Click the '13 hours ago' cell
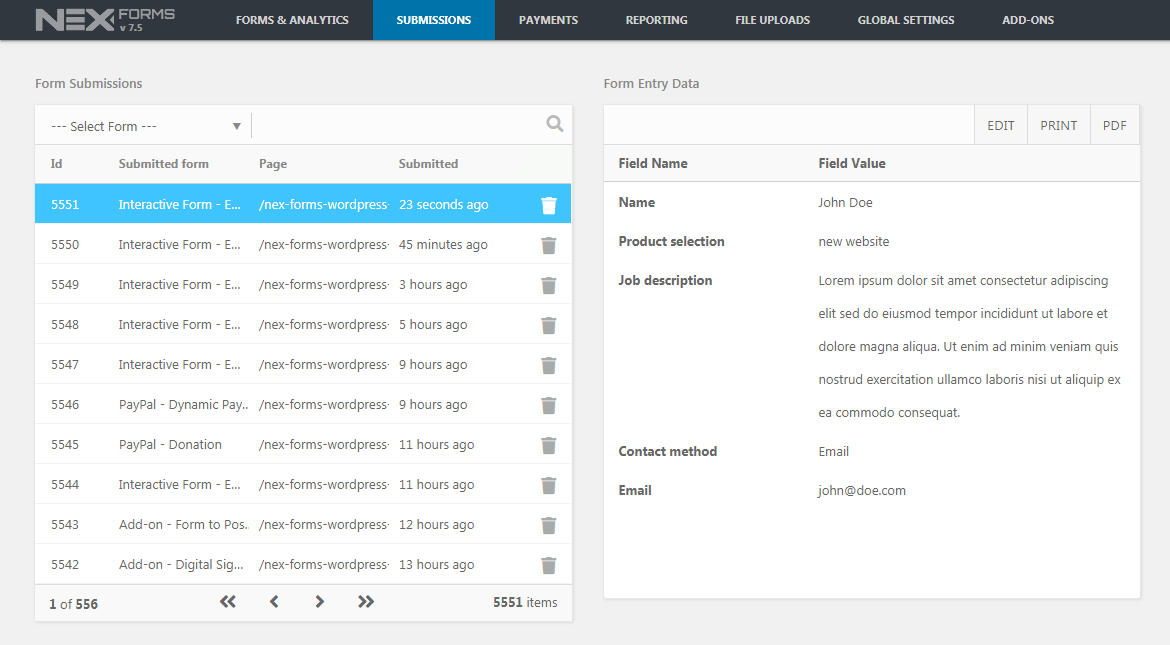The width and height of the screenshot is (1170, 645). 437,564
